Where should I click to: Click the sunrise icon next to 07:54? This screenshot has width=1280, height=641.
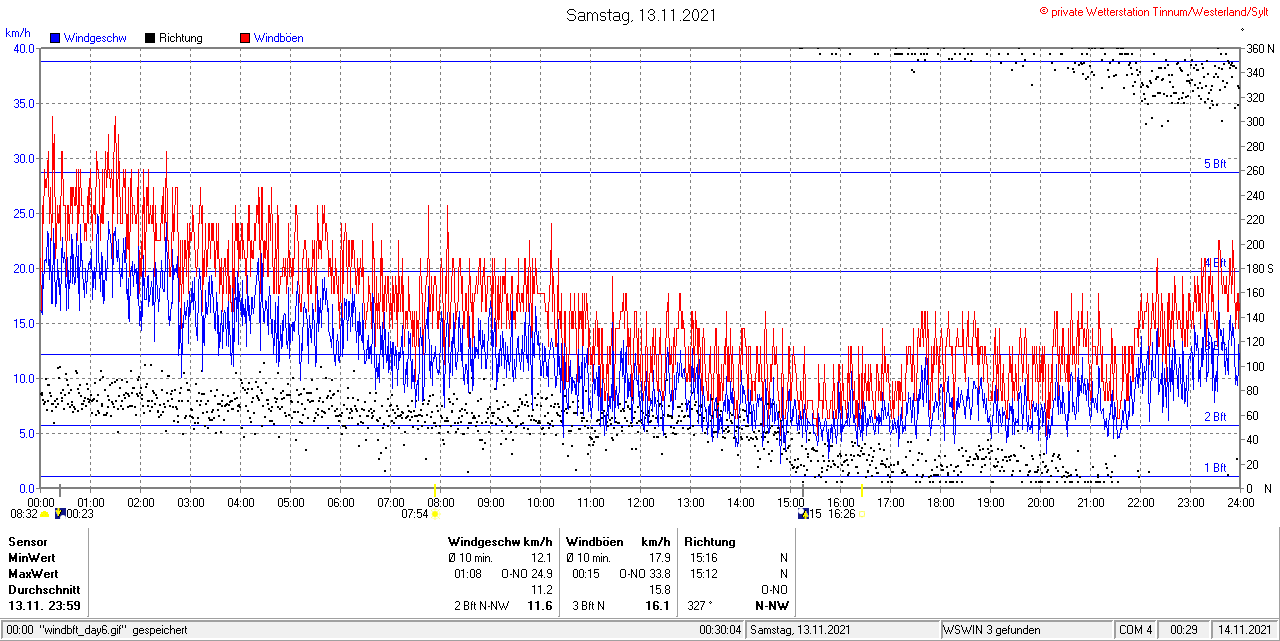(x=434, y=514)
